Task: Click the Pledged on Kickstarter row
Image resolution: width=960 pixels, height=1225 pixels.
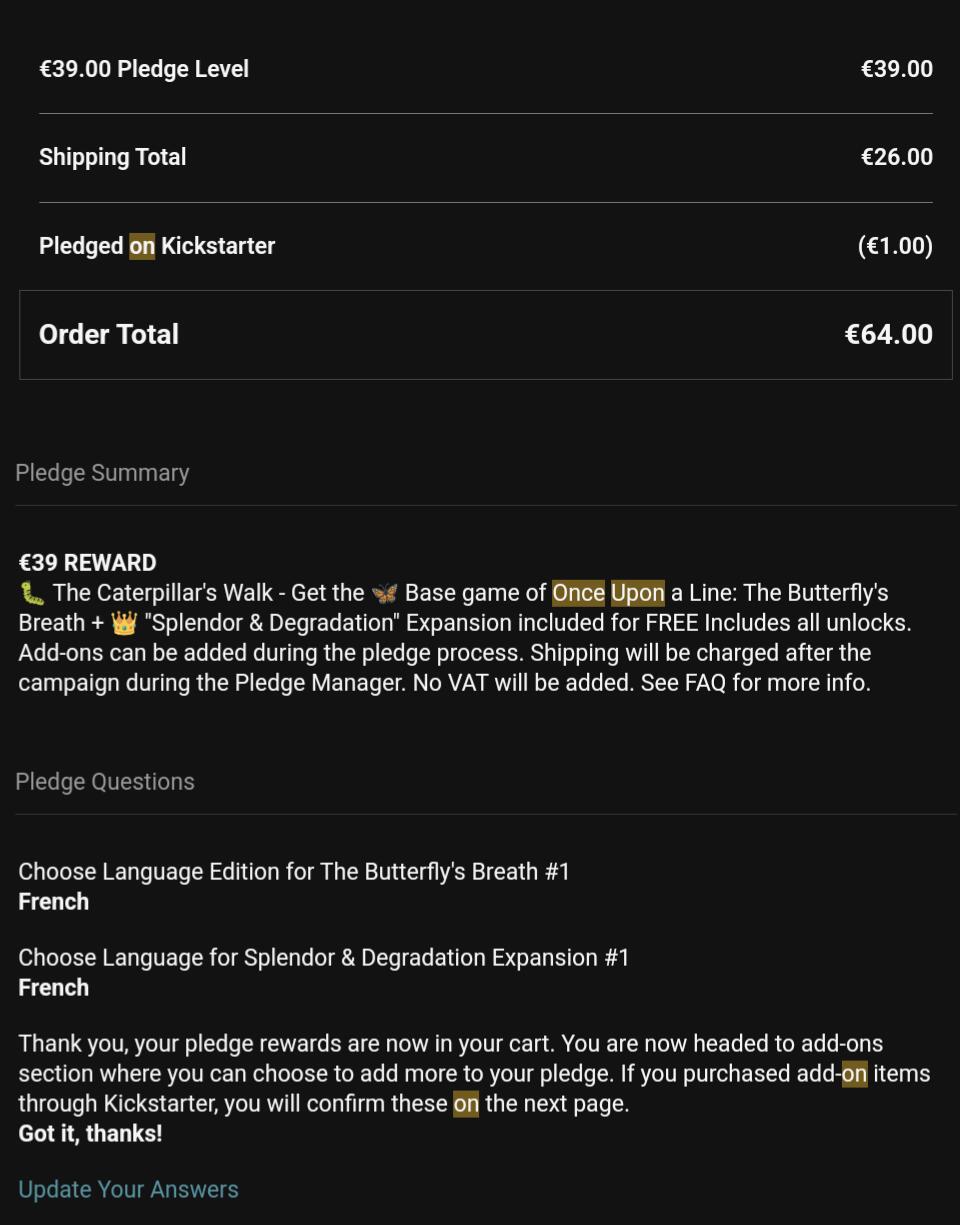Action: click(x=486, y=246)
